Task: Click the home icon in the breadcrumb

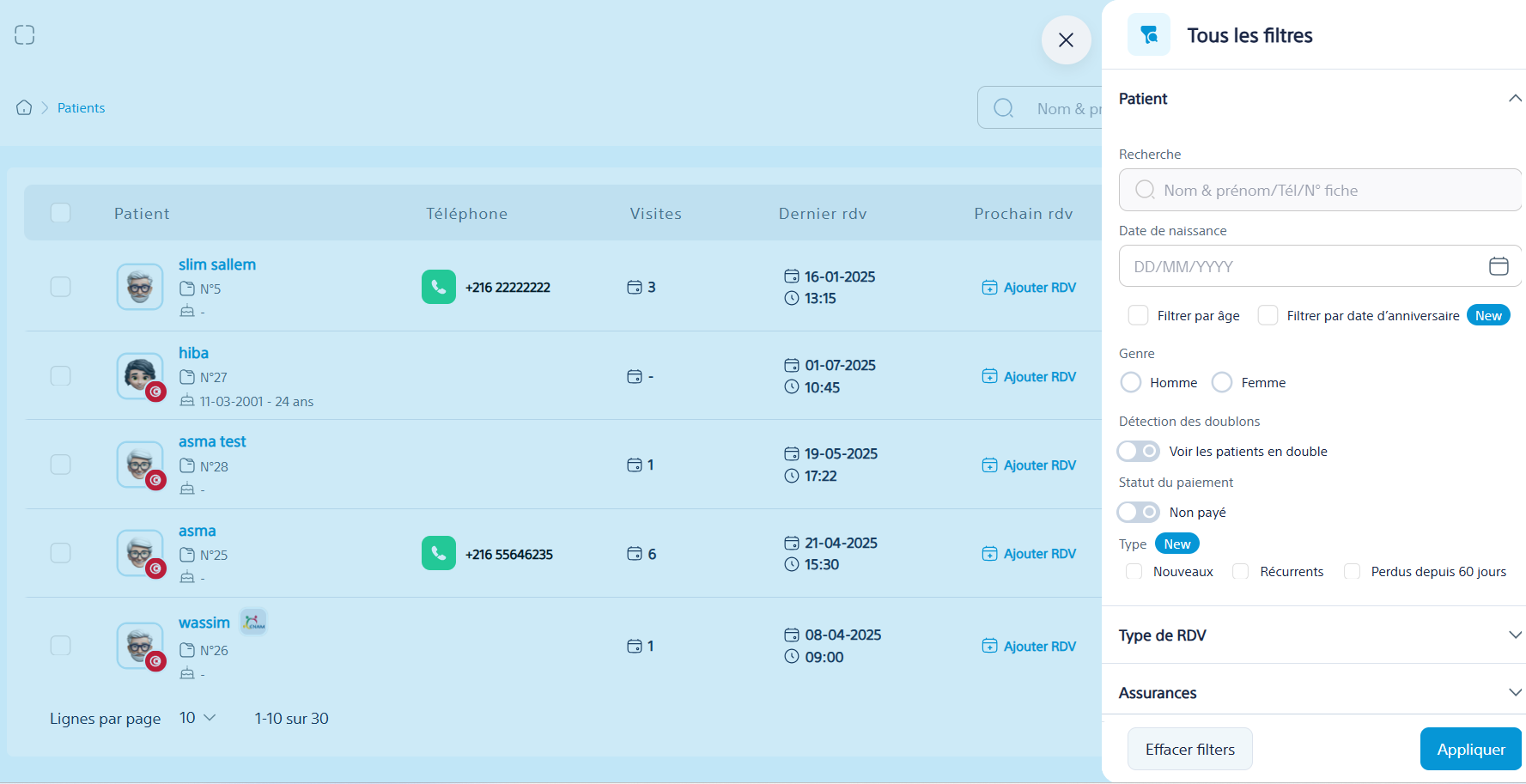Action: (x=23, y=107)
